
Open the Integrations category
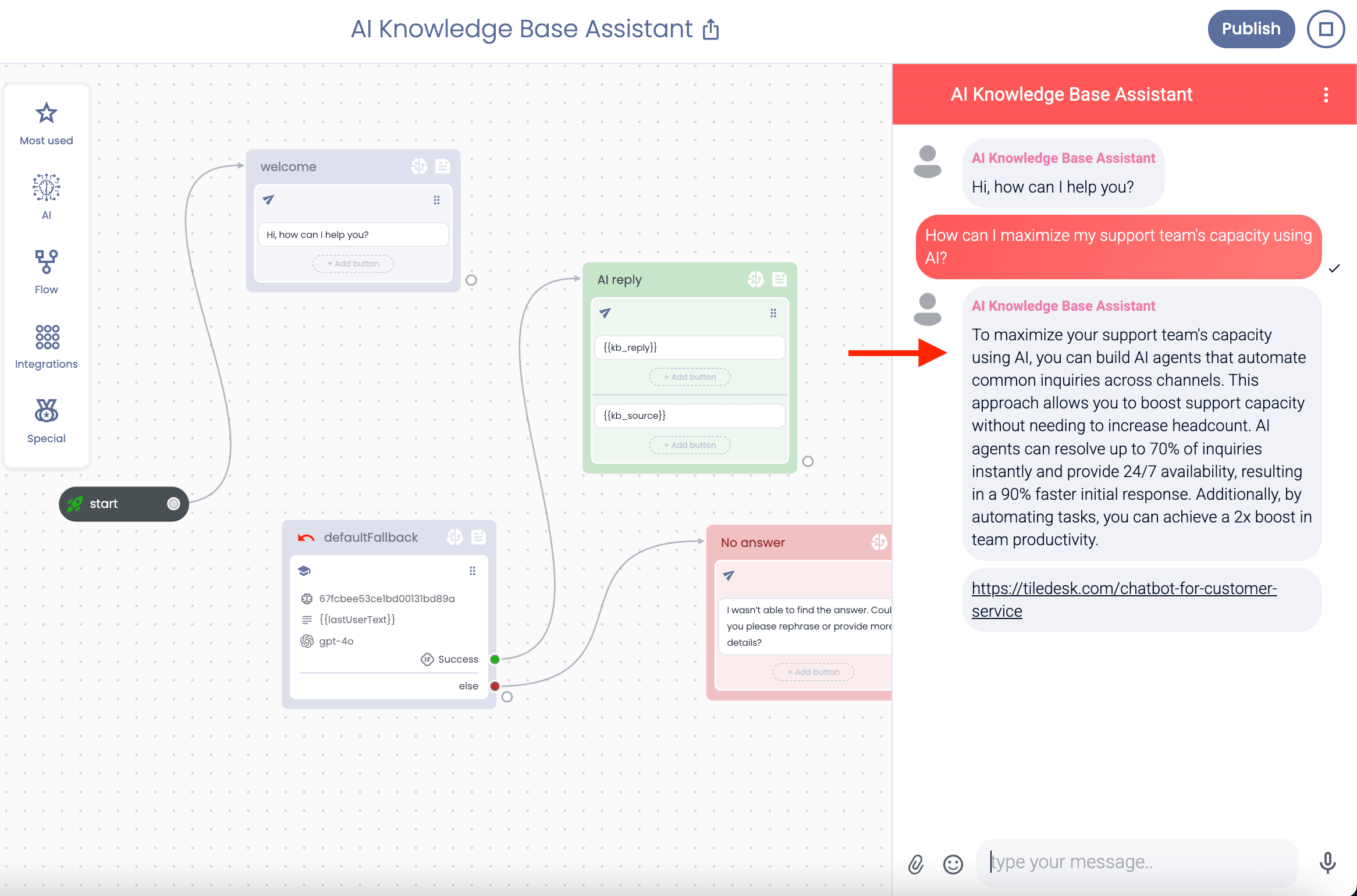(47, 347)
